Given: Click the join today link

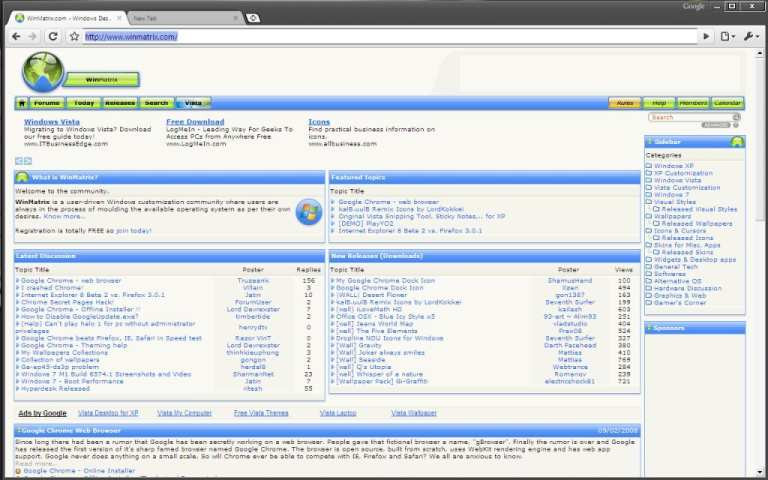Looking at the screenshot, I should [x=134, y=230].
